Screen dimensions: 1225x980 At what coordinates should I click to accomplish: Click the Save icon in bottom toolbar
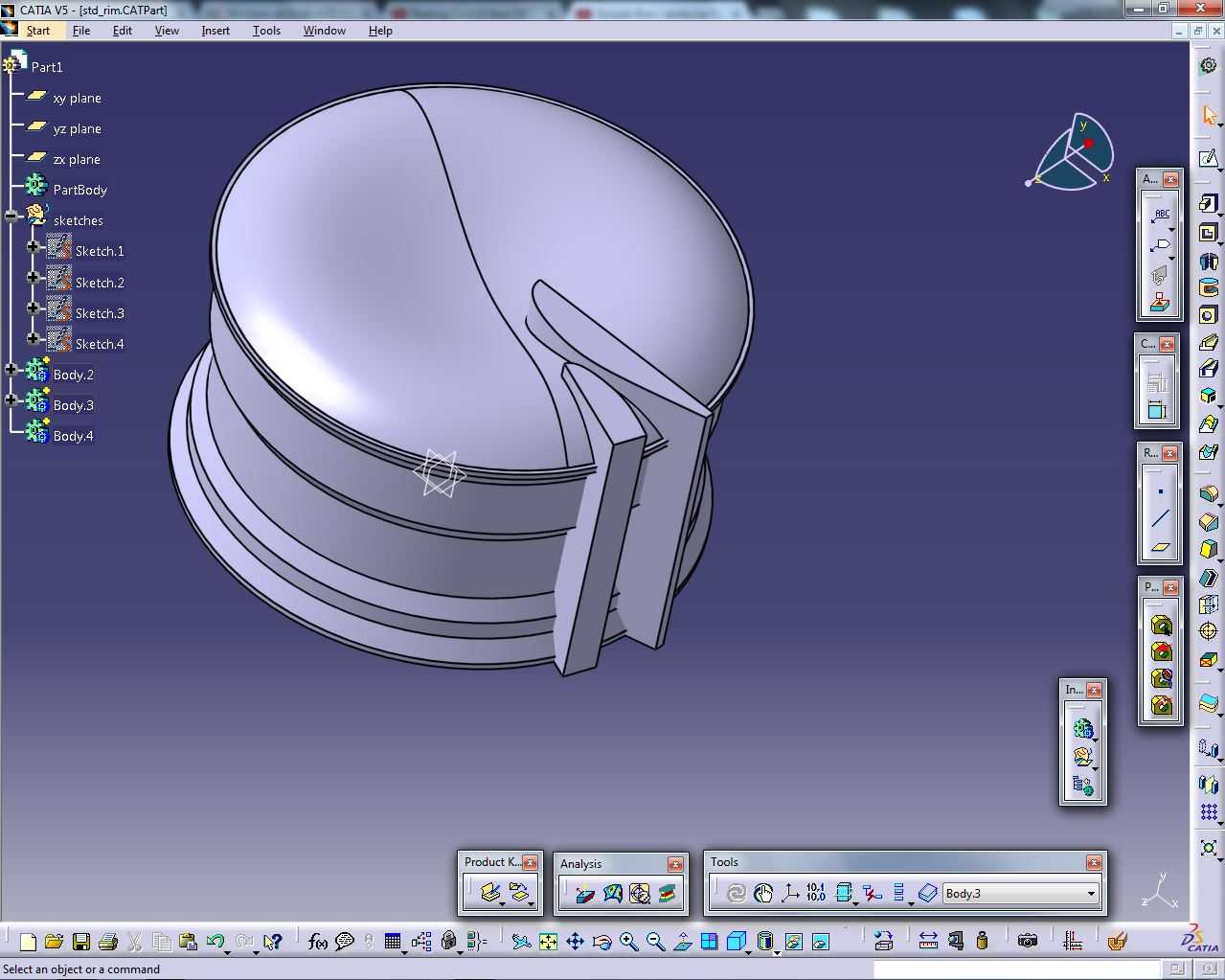[x=80, y=942]
